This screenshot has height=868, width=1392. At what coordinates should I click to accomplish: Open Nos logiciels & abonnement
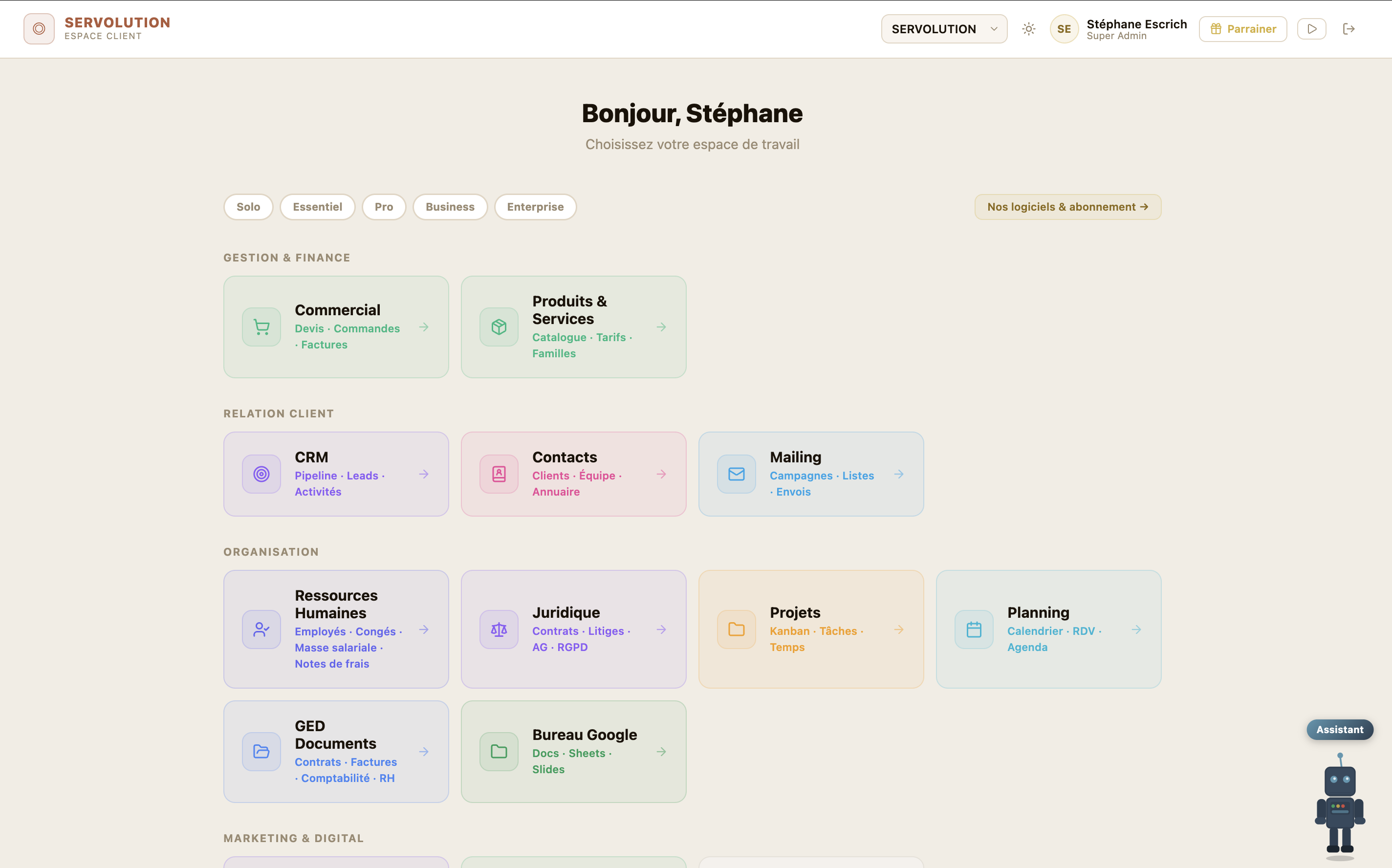tap(1067, 207)
